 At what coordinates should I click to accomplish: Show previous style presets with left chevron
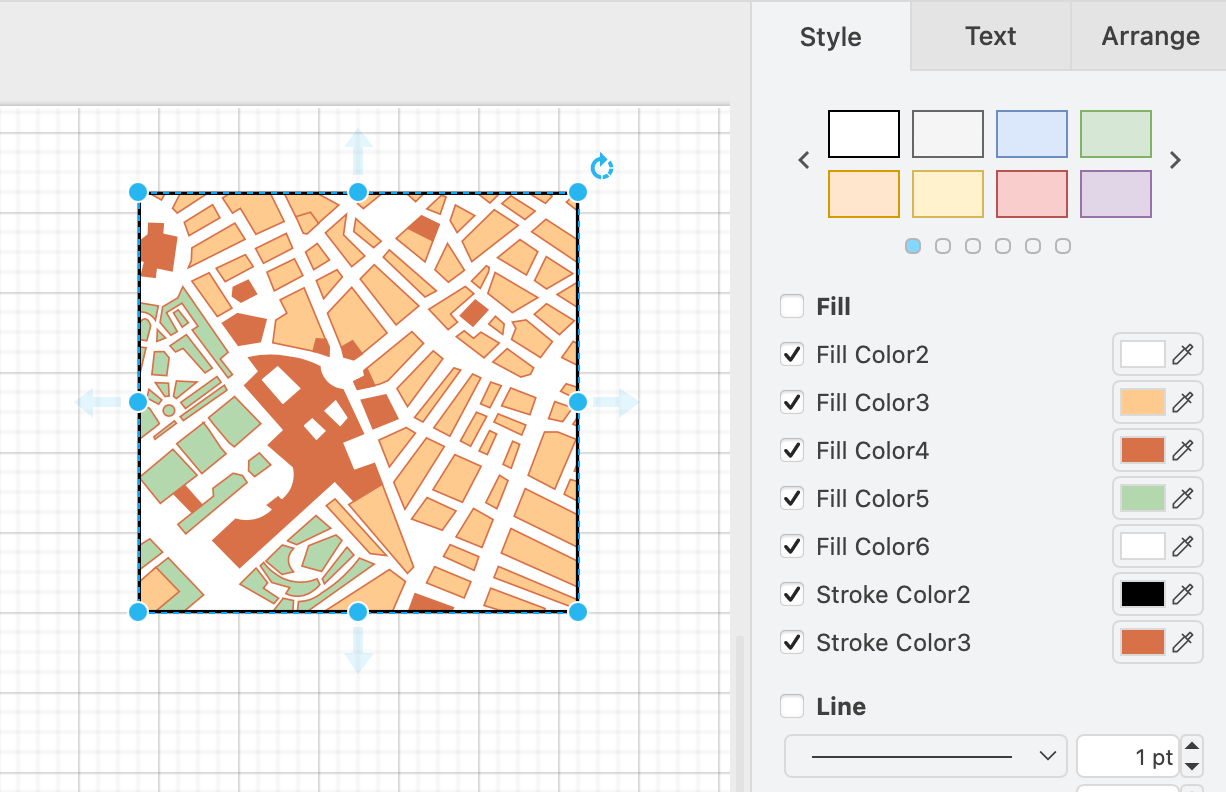[x=803, y=160]
